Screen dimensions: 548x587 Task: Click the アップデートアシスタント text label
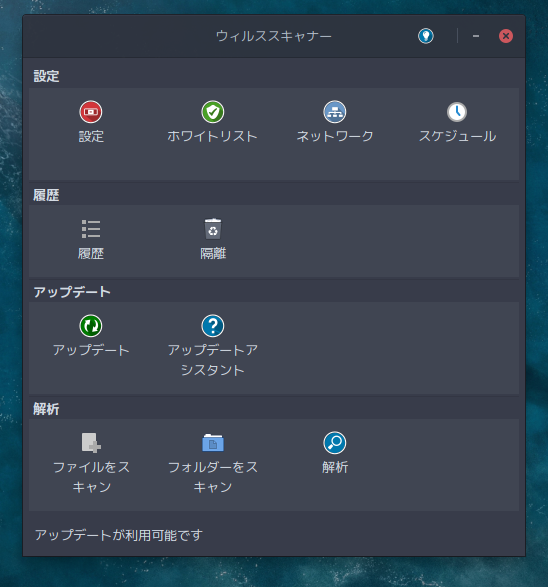[213, 360]
